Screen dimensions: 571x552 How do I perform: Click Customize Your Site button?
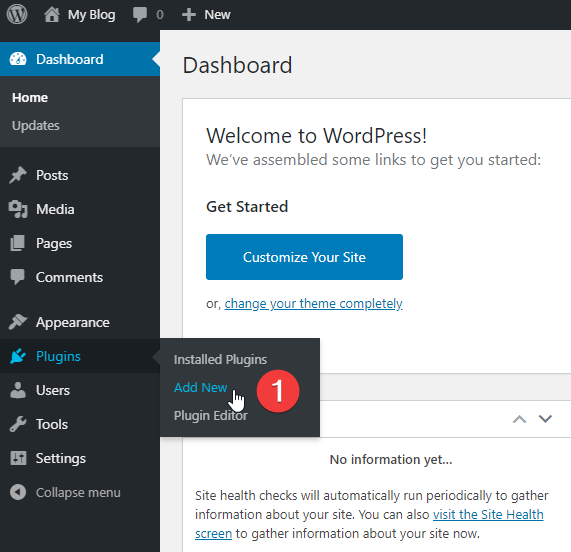304,257
